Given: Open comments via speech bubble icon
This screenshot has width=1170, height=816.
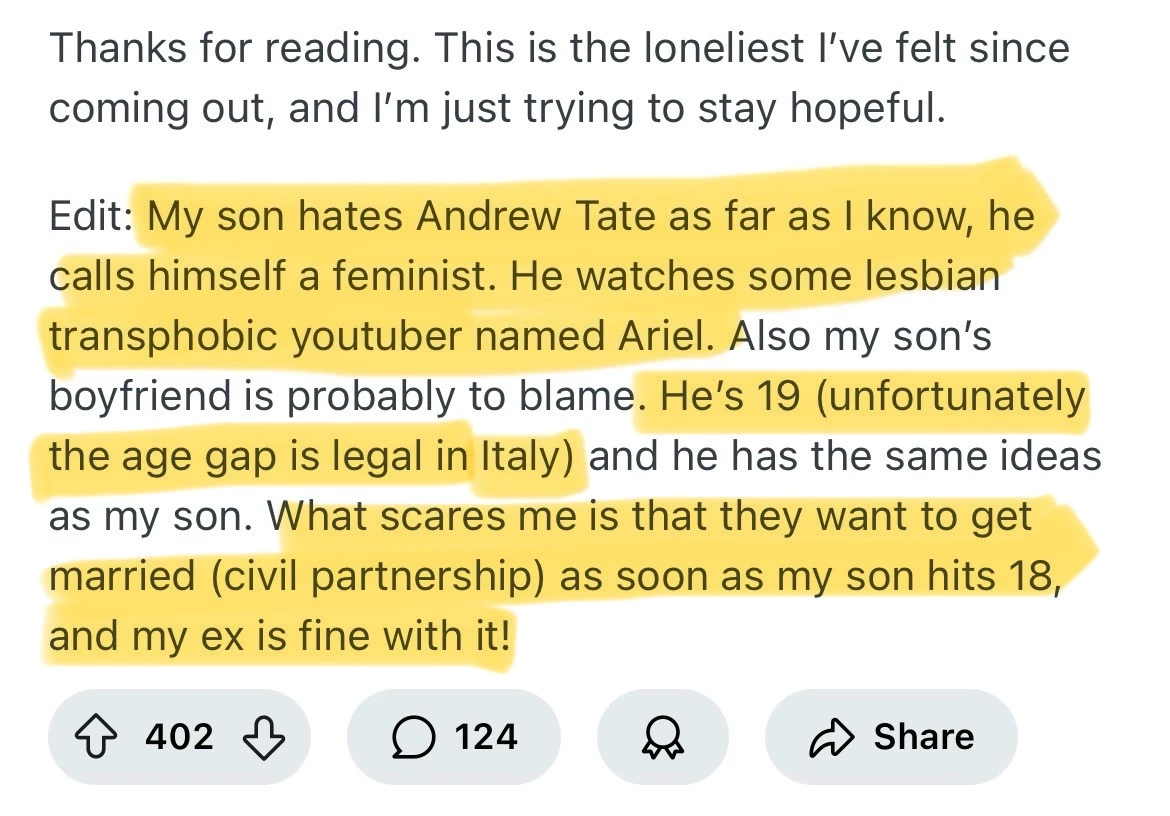Looking at the screenshot, I should click(x=414, y=737).
